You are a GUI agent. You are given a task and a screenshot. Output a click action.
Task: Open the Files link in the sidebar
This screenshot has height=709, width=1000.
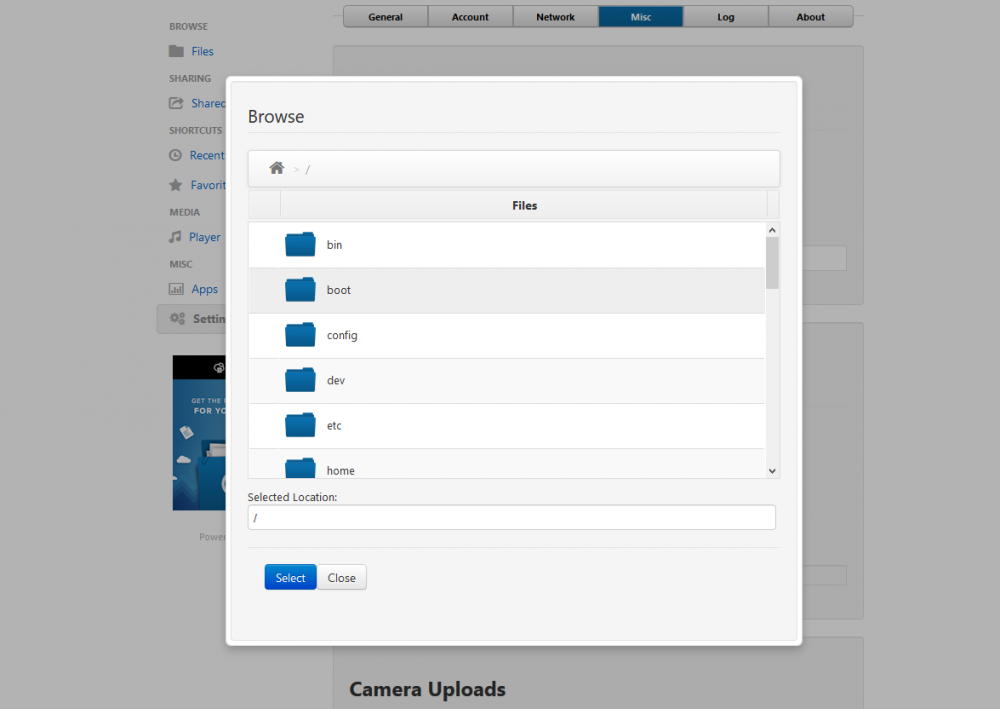(202, 51)
